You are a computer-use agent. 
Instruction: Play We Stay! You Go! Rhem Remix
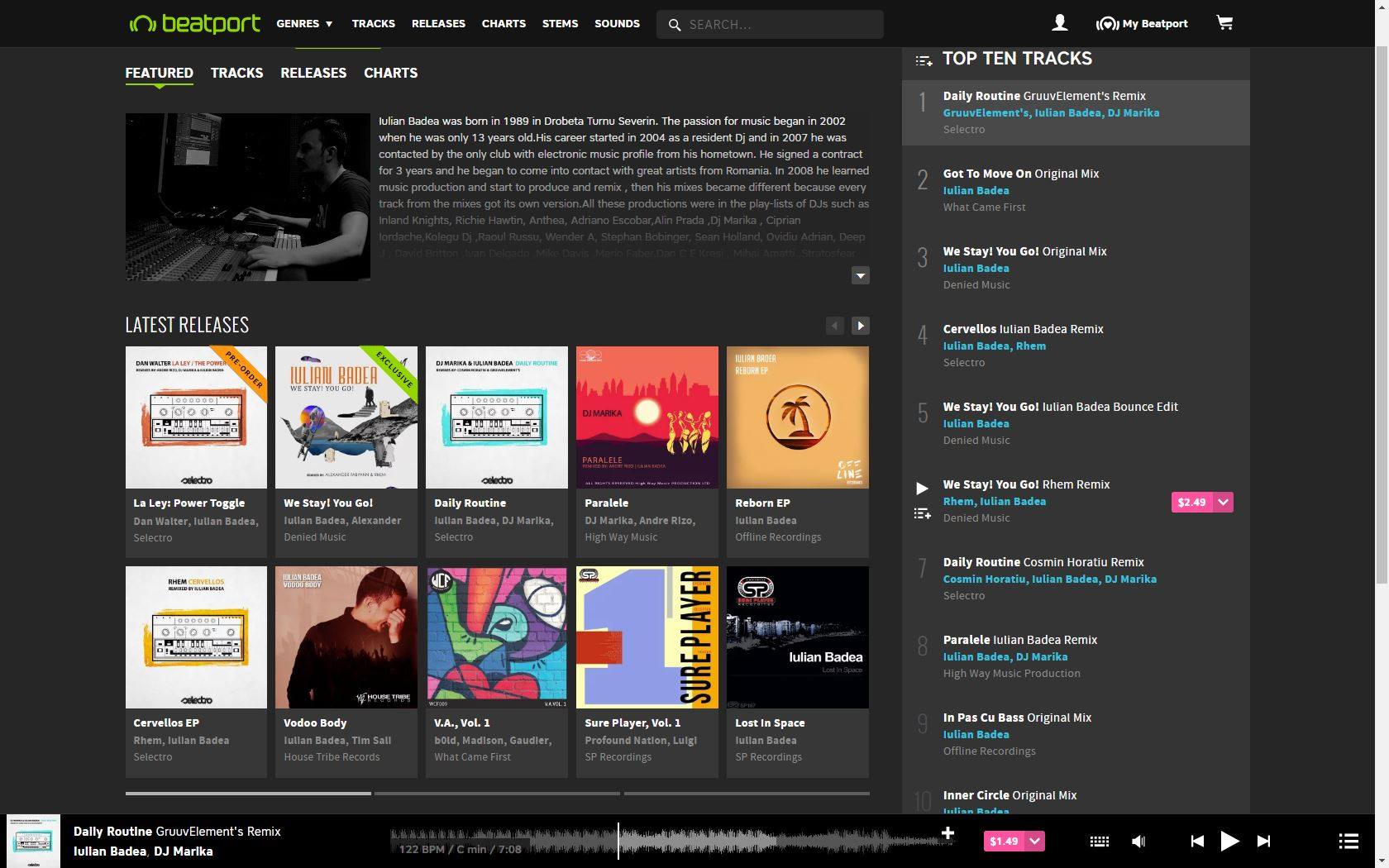click(x=922, y=489)
